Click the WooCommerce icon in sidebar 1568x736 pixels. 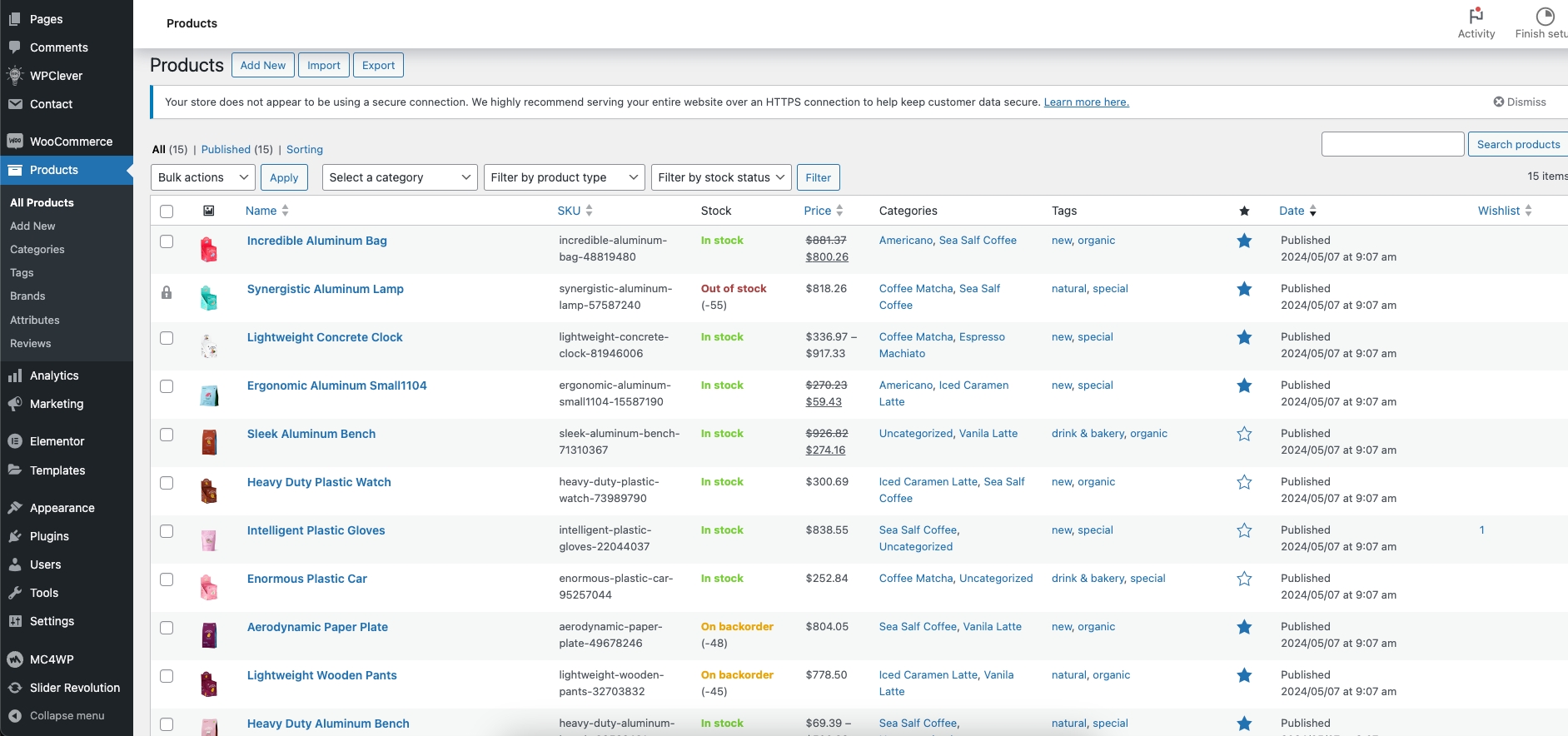click(15, 142)
